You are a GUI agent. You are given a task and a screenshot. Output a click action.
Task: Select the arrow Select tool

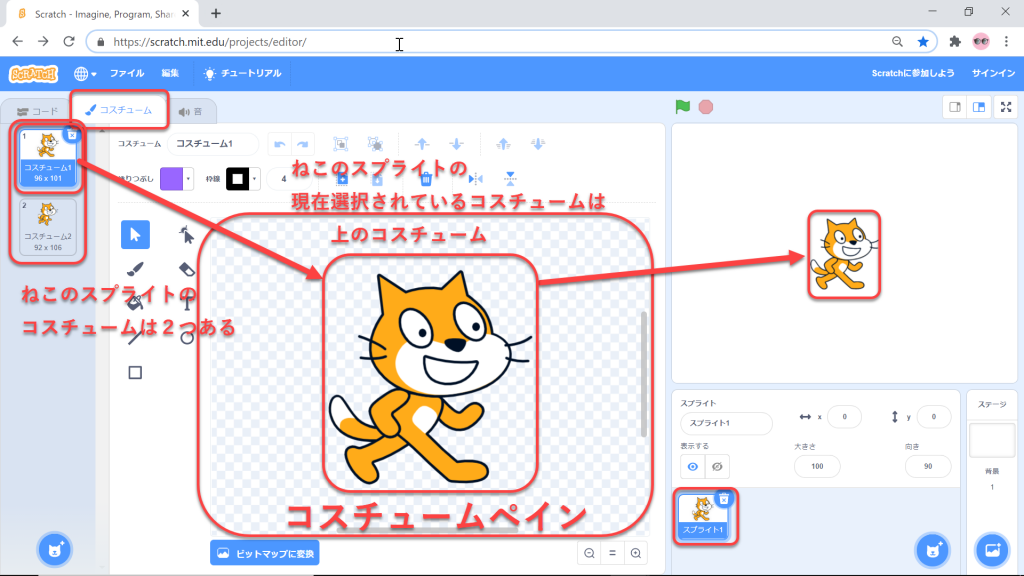point(135,235)
